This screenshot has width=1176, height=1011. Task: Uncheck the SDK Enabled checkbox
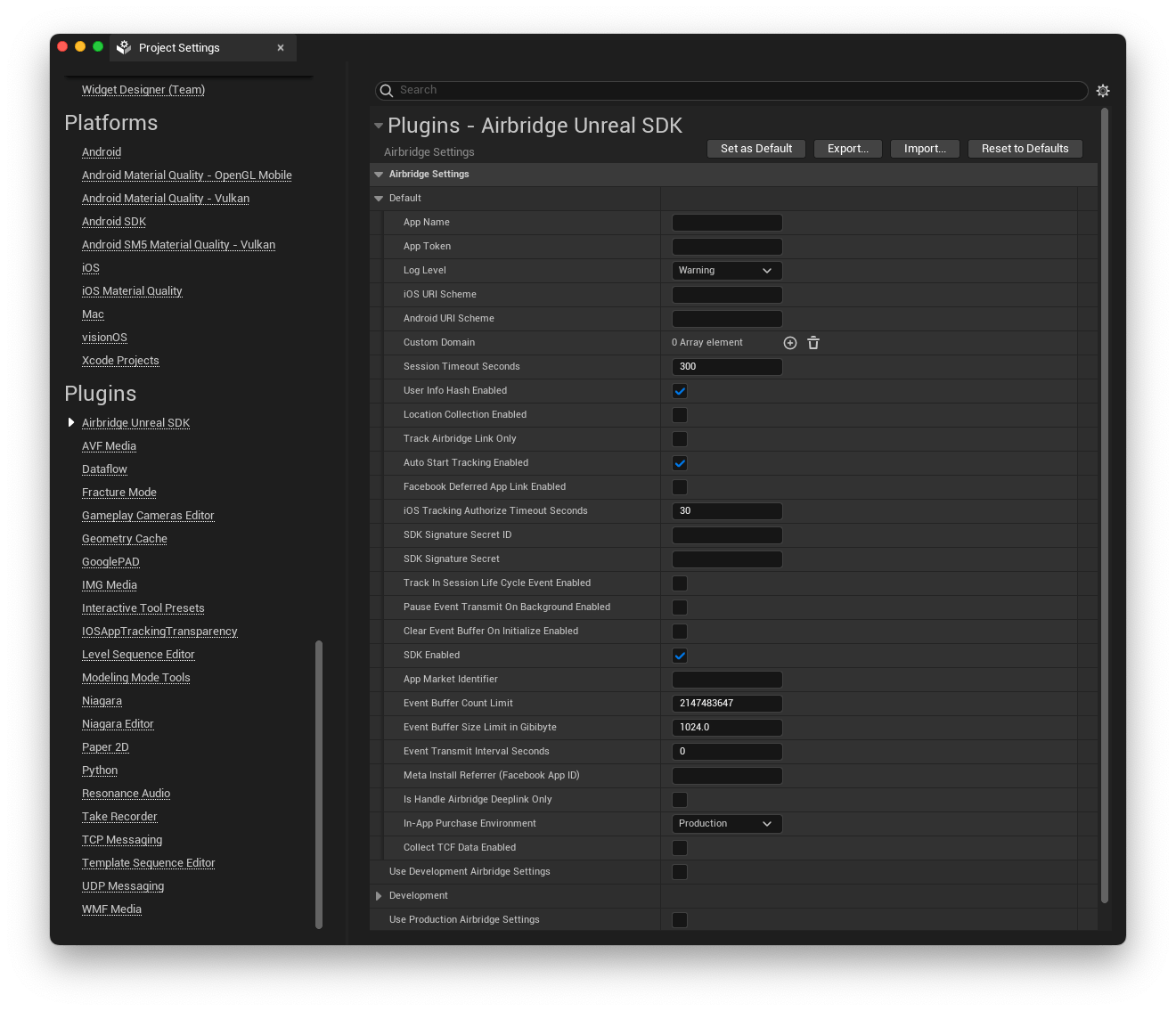680,656
